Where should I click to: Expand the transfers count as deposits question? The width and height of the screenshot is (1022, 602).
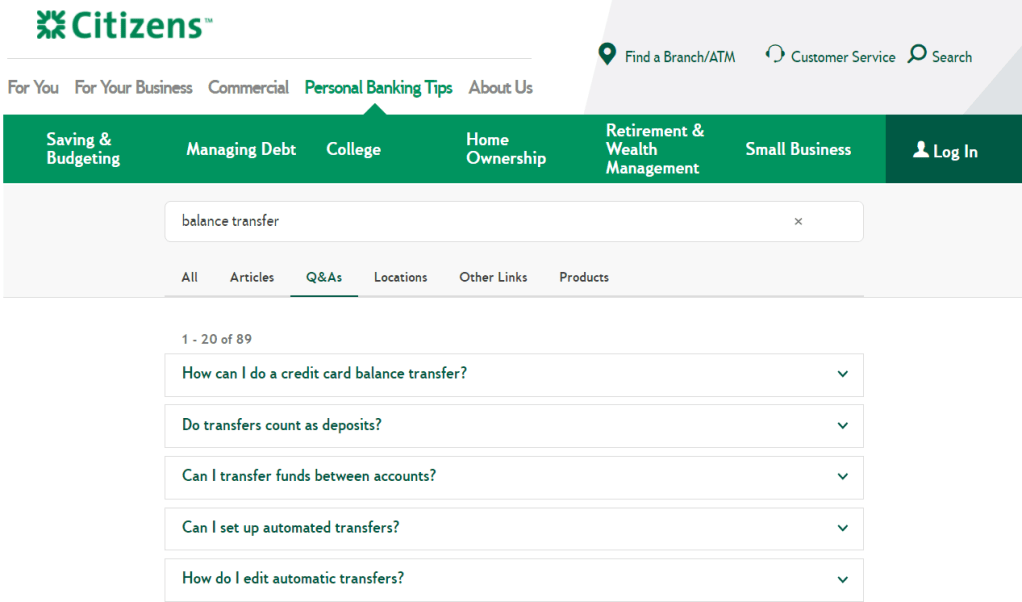[x=842, y=425]
